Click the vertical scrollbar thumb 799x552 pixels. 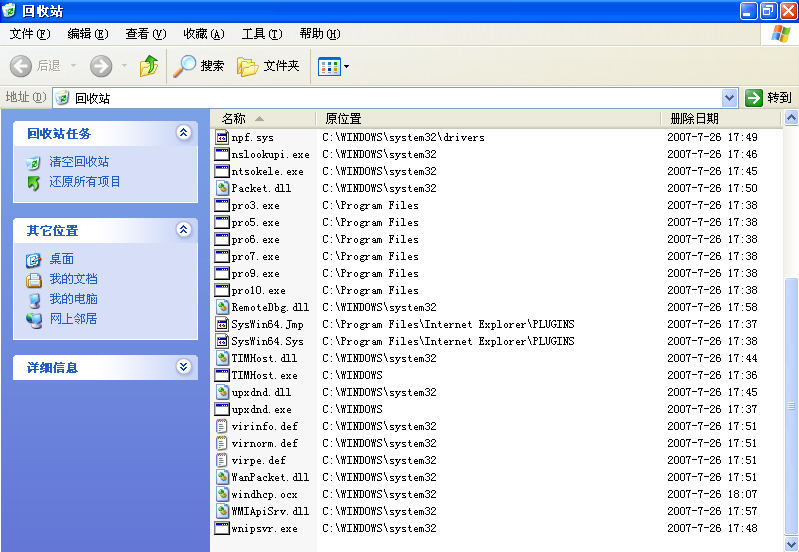[x=791, y=406]
